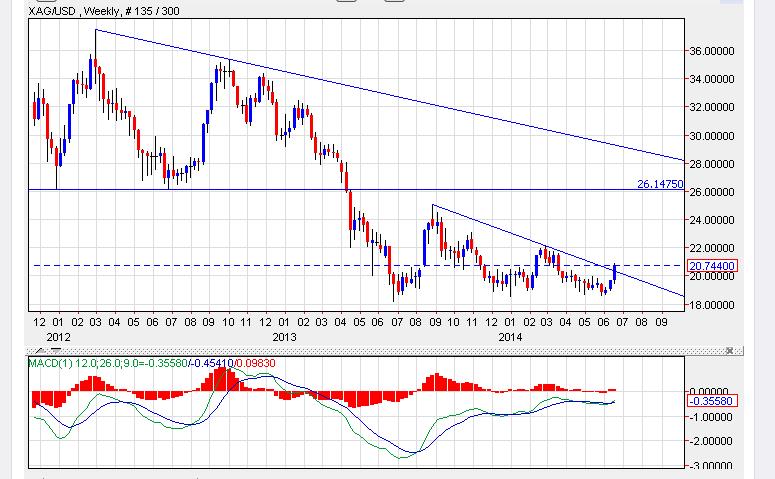The width and height of the screenshot is (775, 479).
Task: Select the 26.14750 horizontal line label
Action: (660, 184)
